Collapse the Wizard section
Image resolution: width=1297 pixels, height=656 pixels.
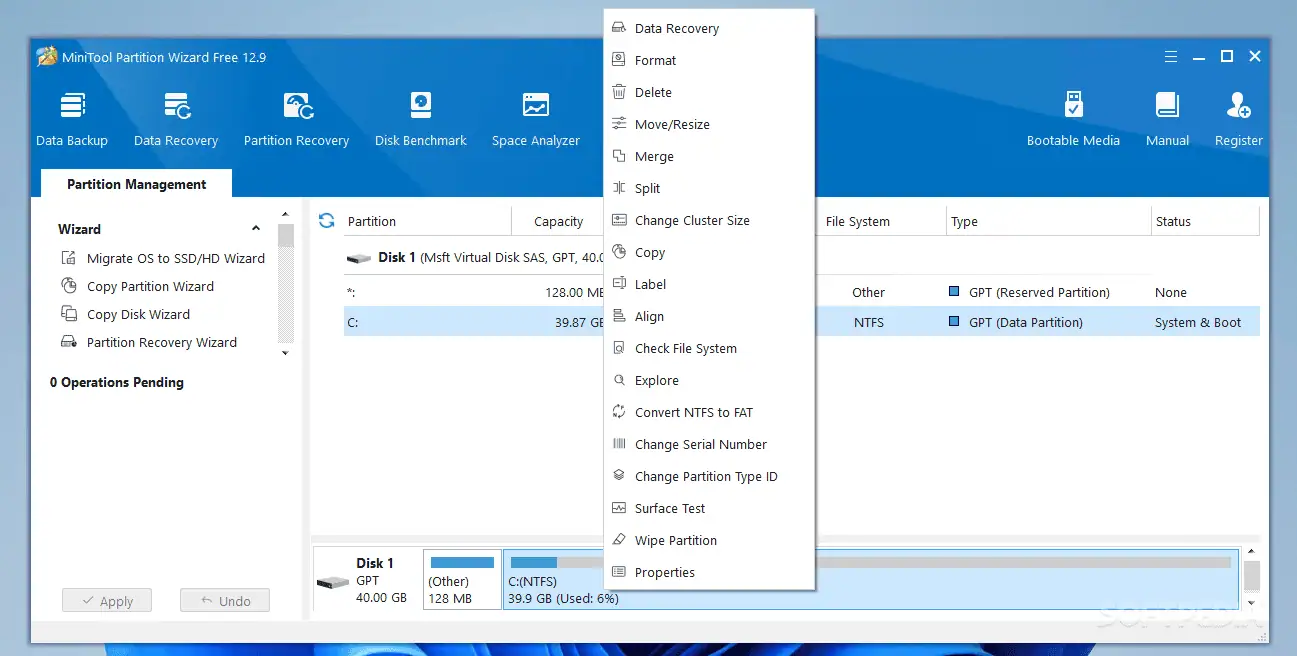point(256,229)
